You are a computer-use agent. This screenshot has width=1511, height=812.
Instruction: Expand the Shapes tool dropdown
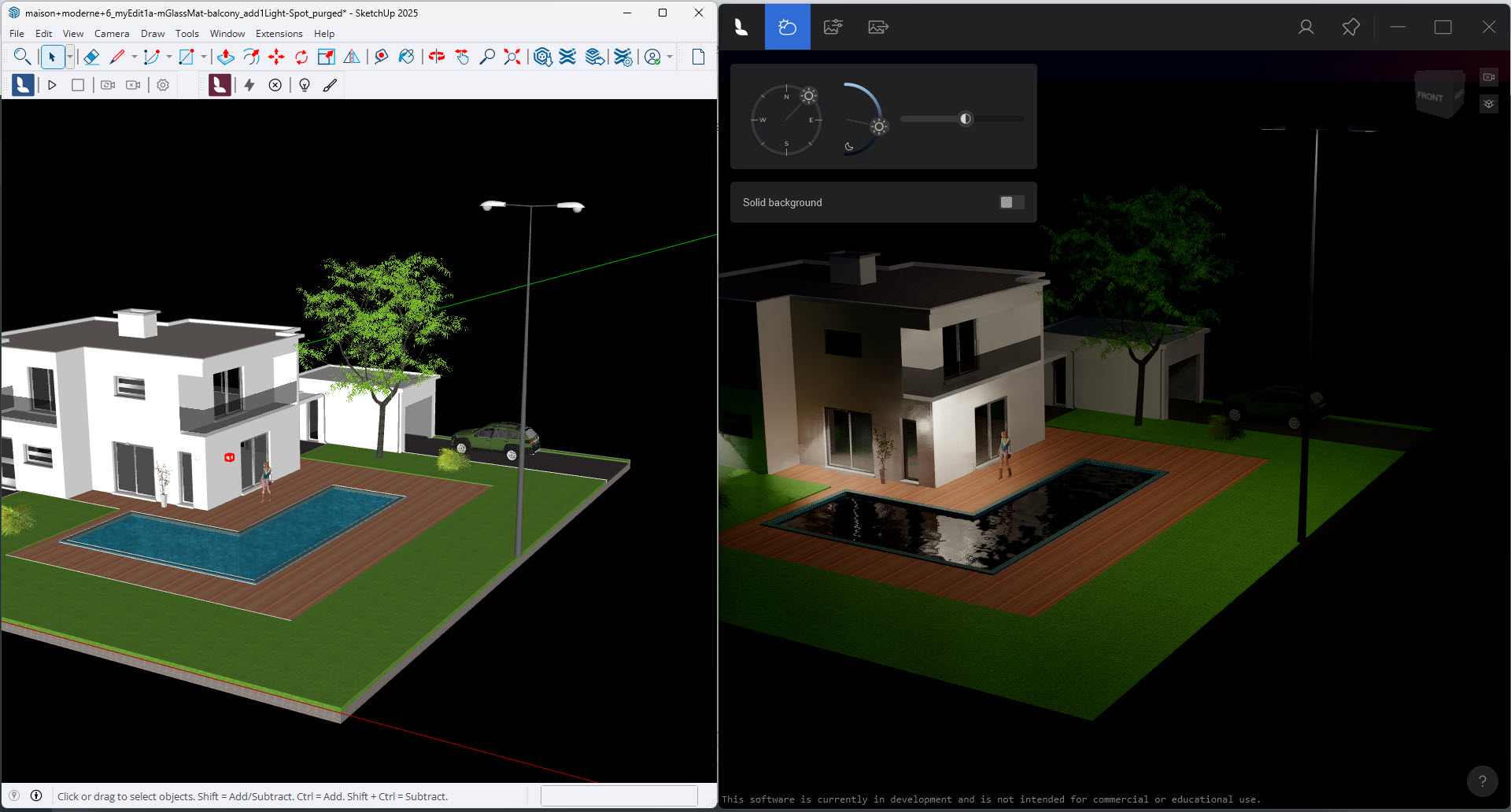click(x=204, y=57)
